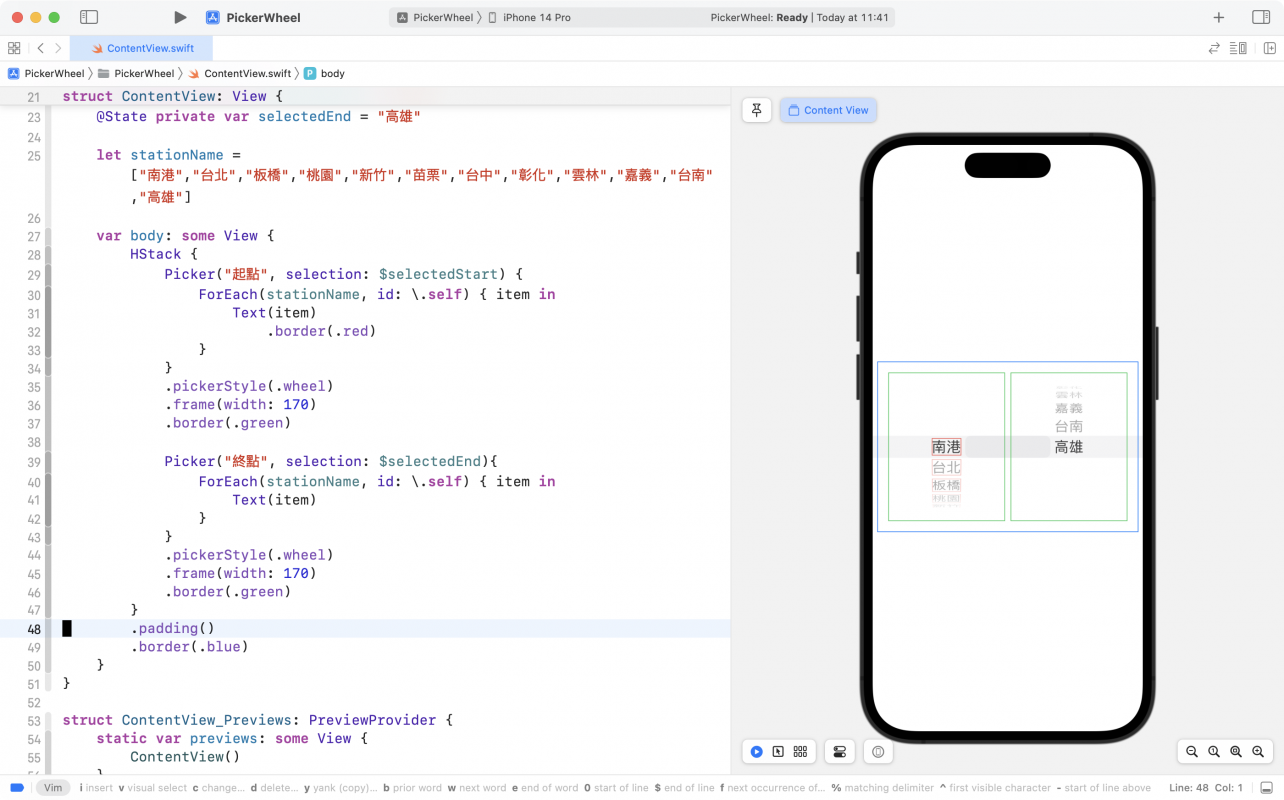Open the PickerWheel scheme selector

[435, 17]
